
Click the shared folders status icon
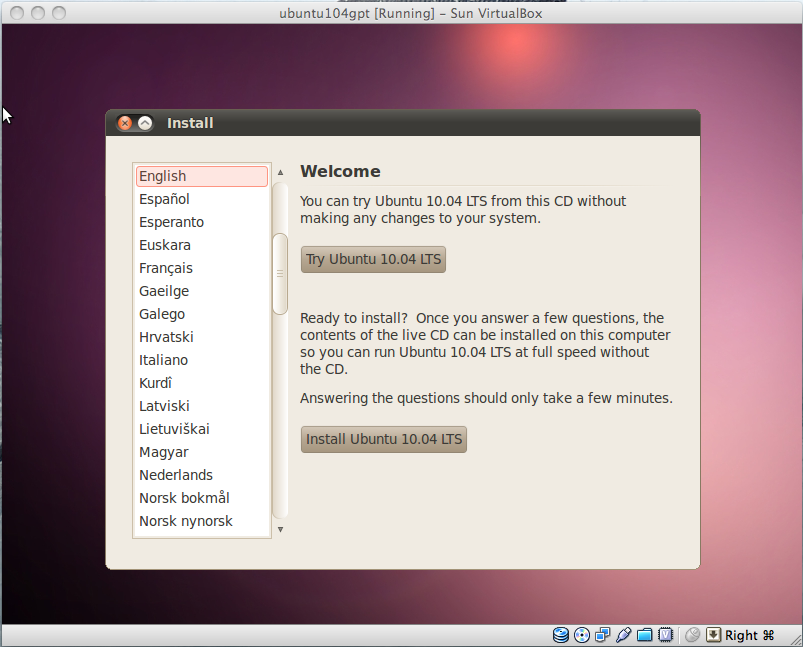[x=644, y=635]
